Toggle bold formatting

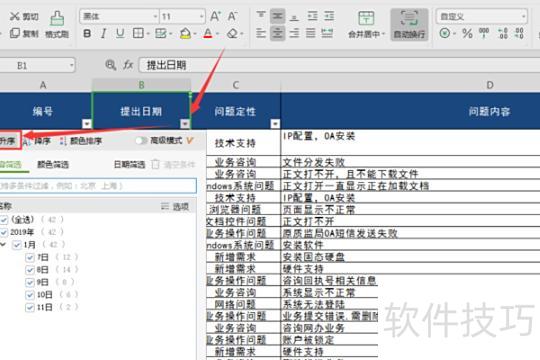(87, 33)
